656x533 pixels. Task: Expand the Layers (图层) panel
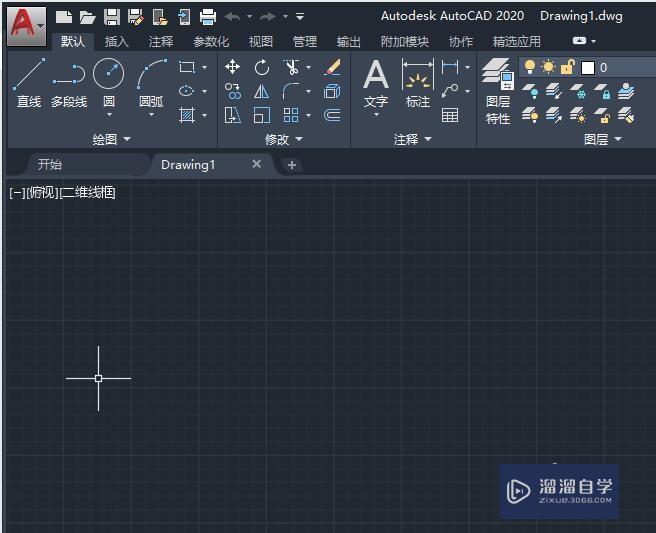603,139
